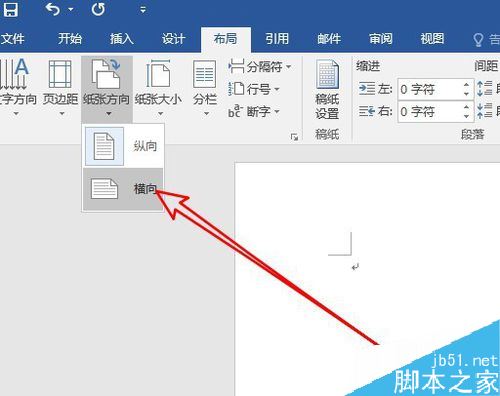Click the 页边距 margins icon

[60, 75]
